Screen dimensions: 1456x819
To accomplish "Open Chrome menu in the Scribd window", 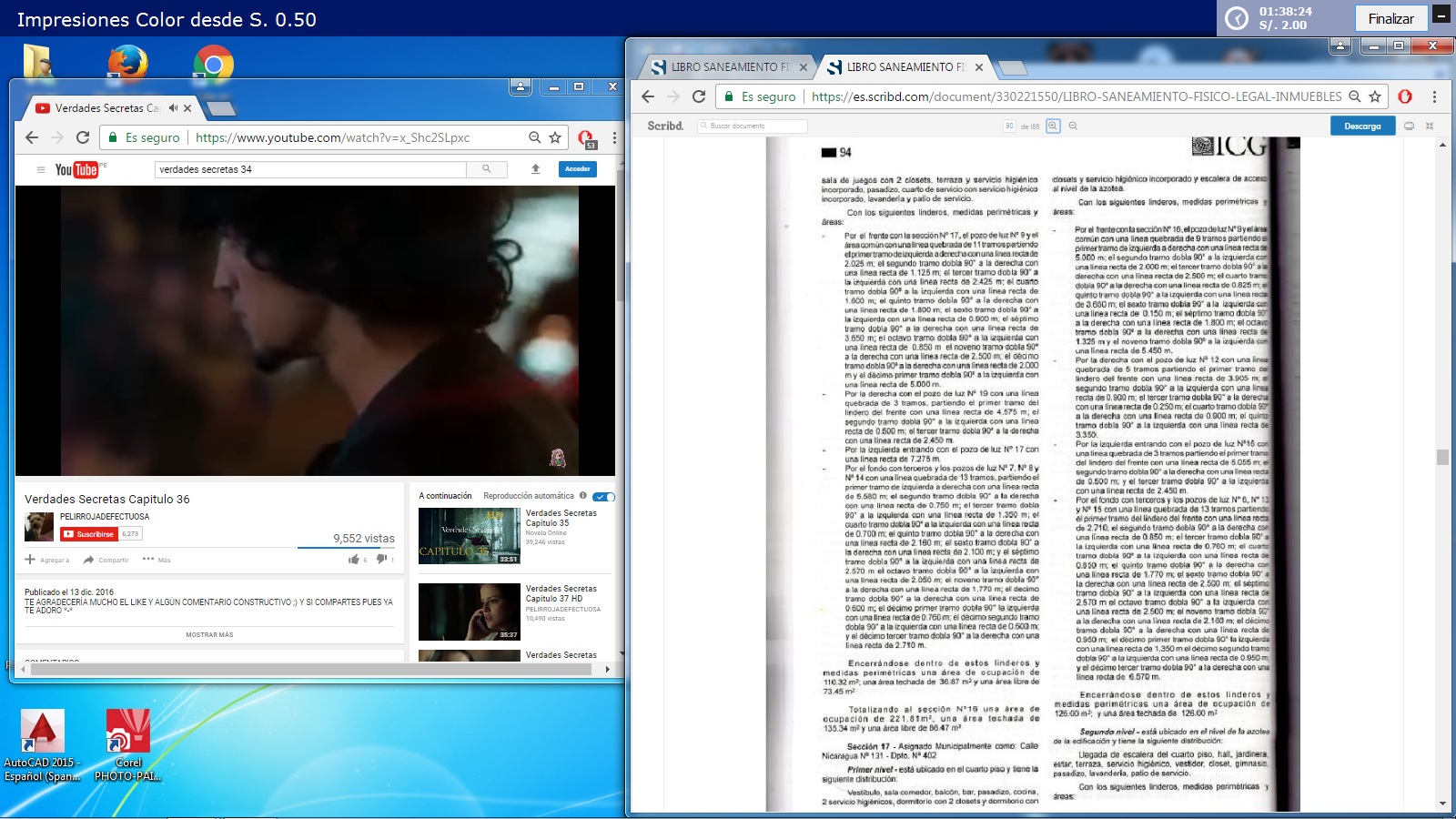I will (1434, 96).
